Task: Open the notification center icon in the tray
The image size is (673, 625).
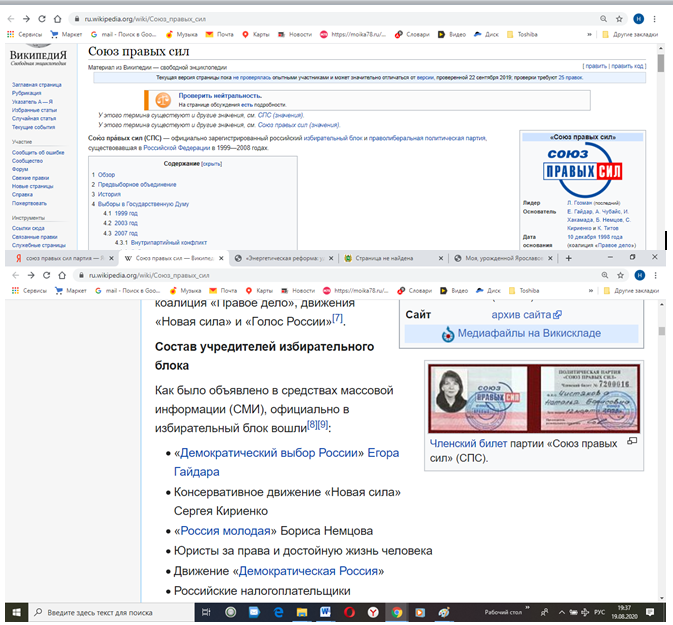Action: (651, 612)
